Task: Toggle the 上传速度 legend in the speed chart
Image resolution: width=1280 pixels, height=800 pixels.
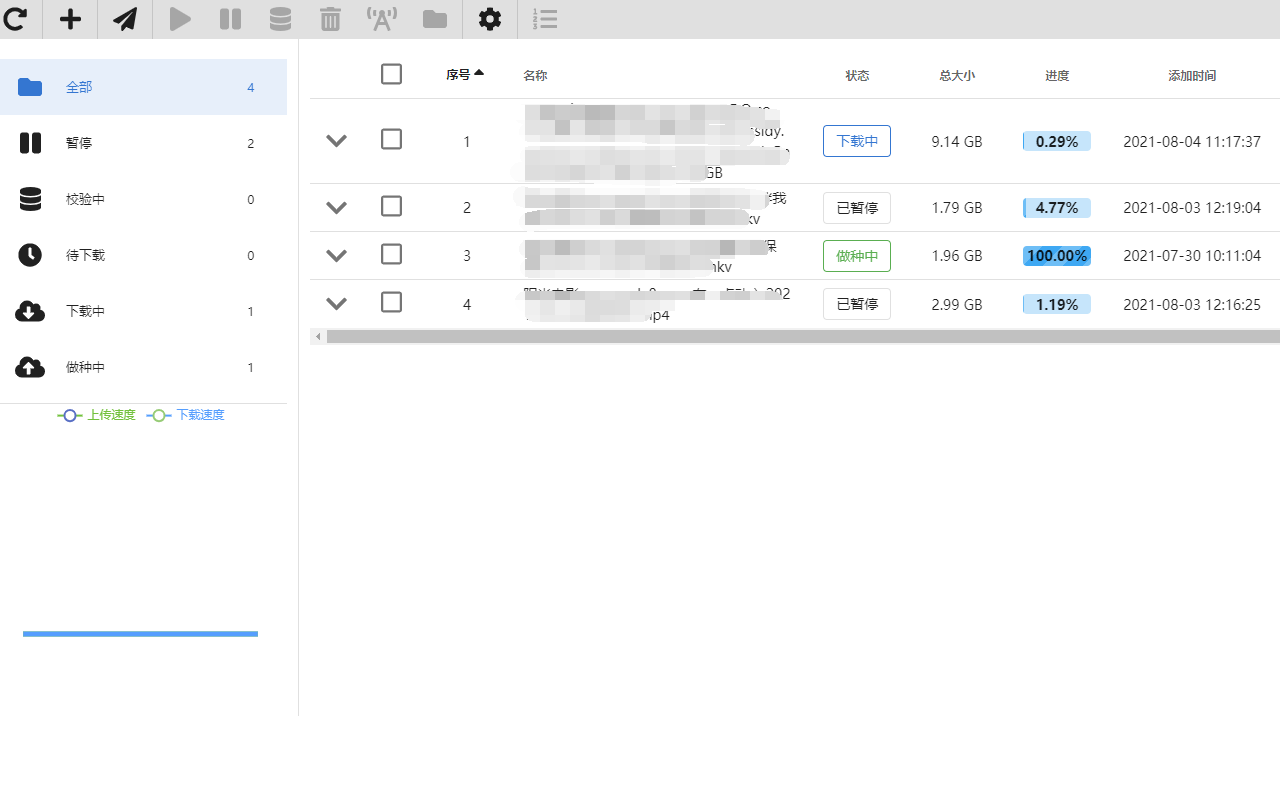Action: click(97, 415)
